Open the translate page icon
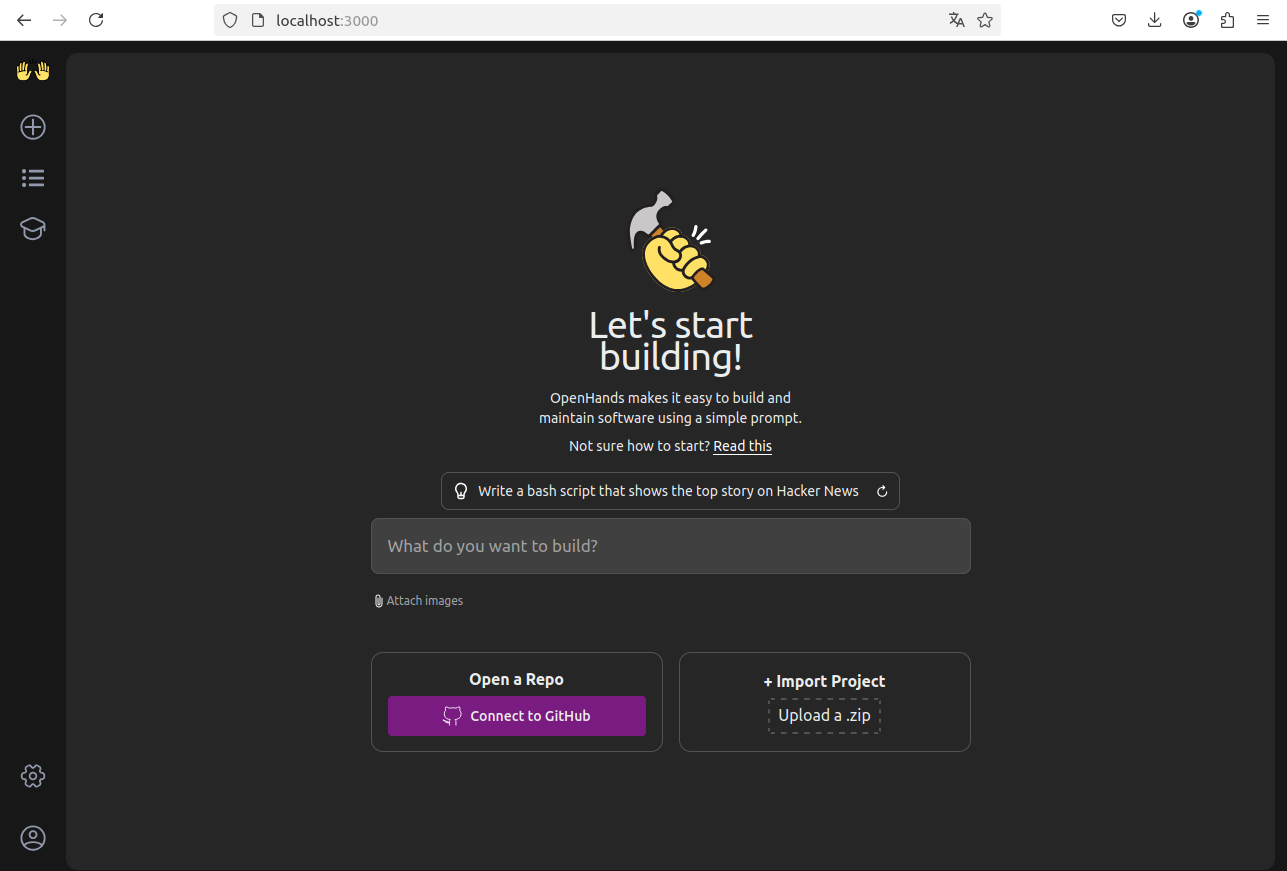Viewport: 1287px width, 871px height. coord(956,19)
